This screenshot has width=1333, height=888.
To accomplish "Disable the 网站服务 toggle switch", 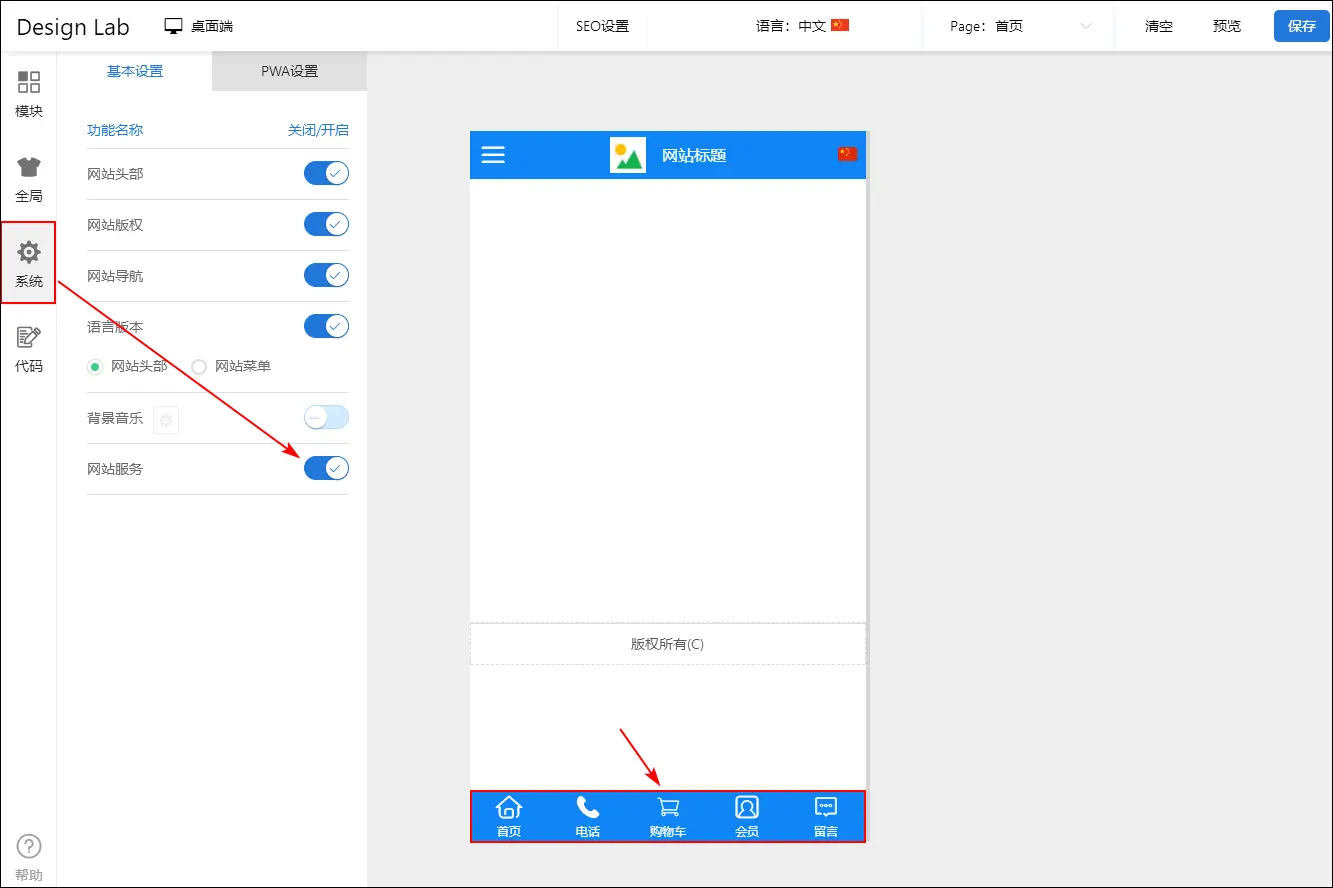I will [x=326, y=468].
